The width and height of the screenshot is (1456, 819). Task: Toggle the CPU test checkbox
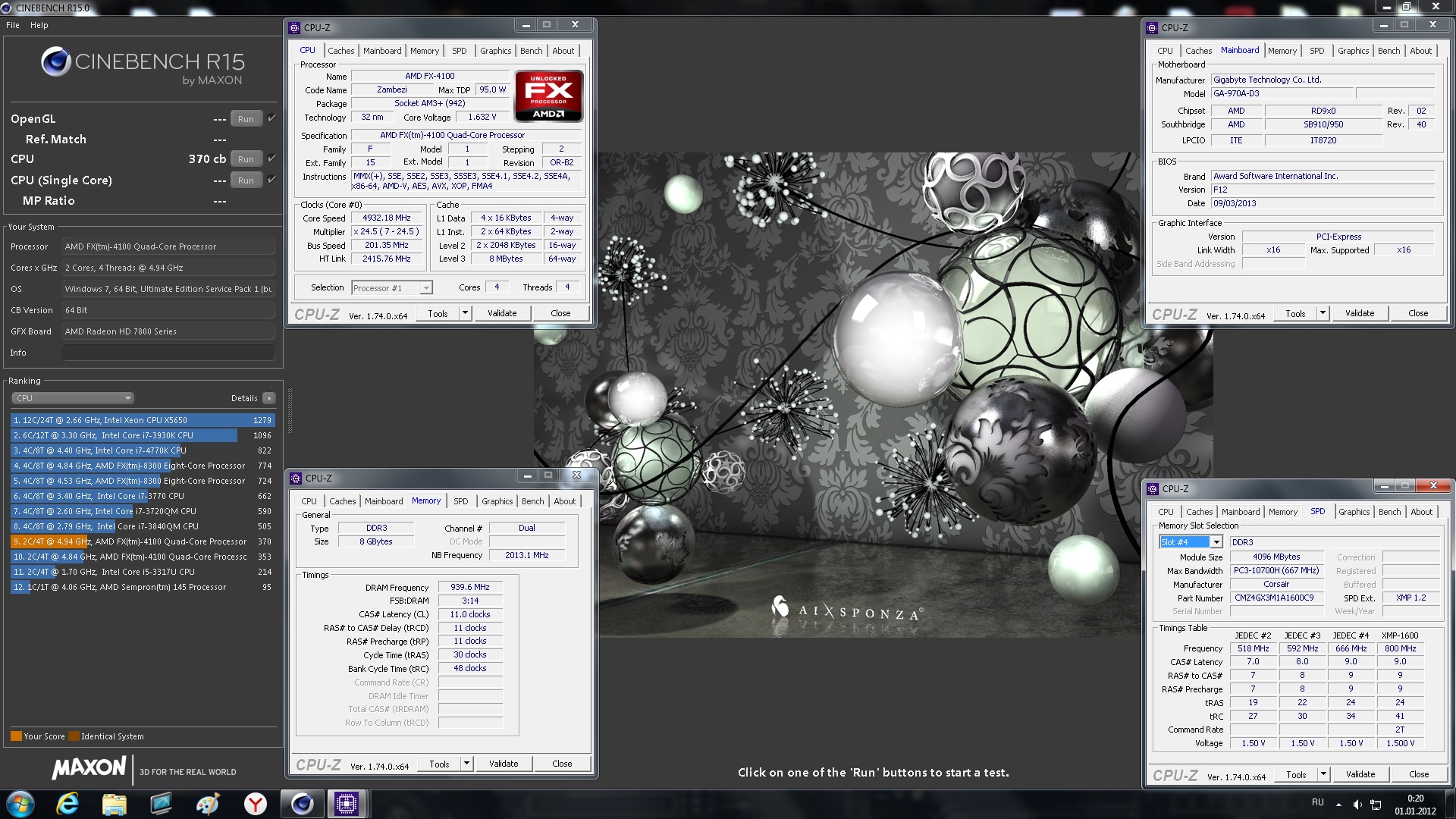[271, 158]
